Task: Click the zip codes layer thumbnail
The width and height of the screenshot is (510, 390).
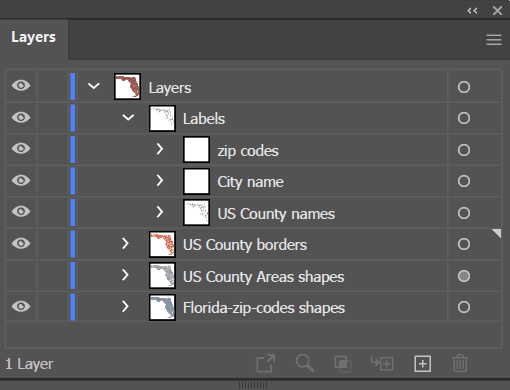Action: tap(197, 149)
